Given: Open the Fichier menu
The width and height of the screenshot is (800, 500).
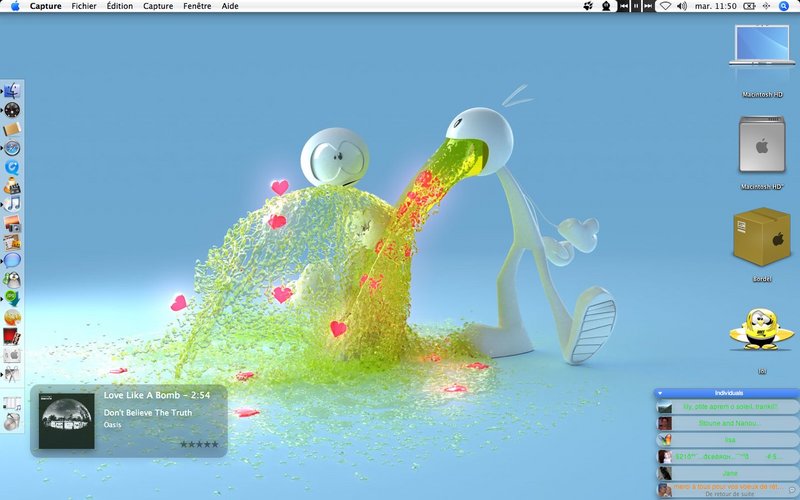Looking at the screenshot, I should point(84,6).
